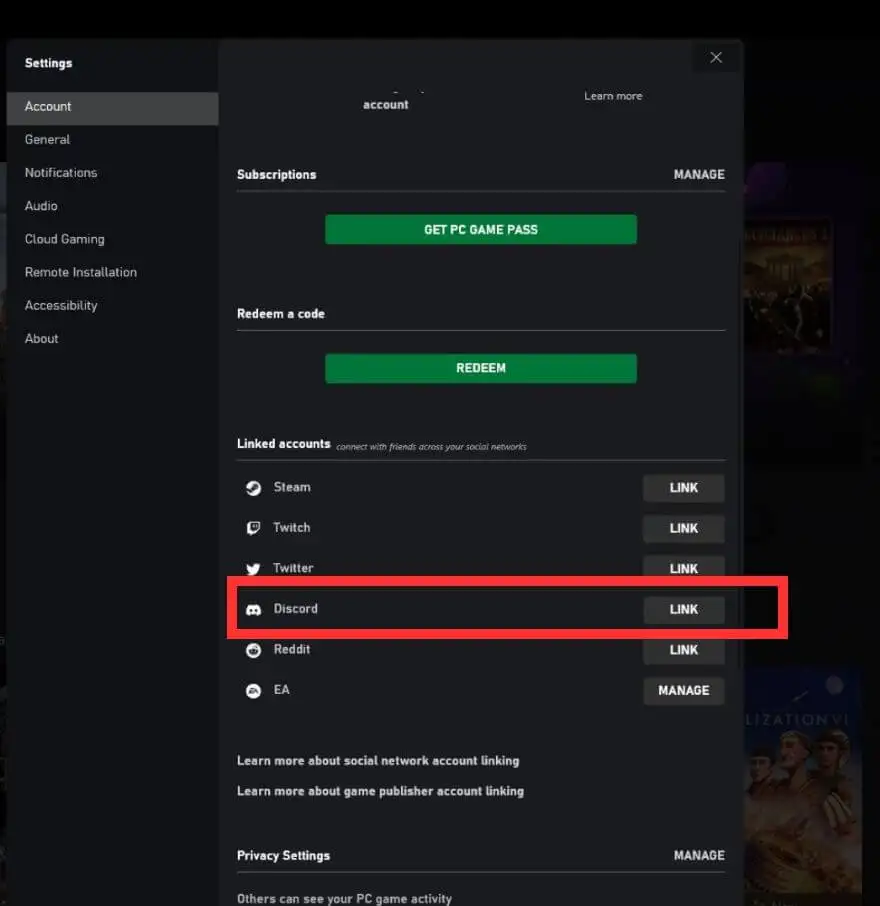Open Cloud Gaming settings

(x=113, y=239)
